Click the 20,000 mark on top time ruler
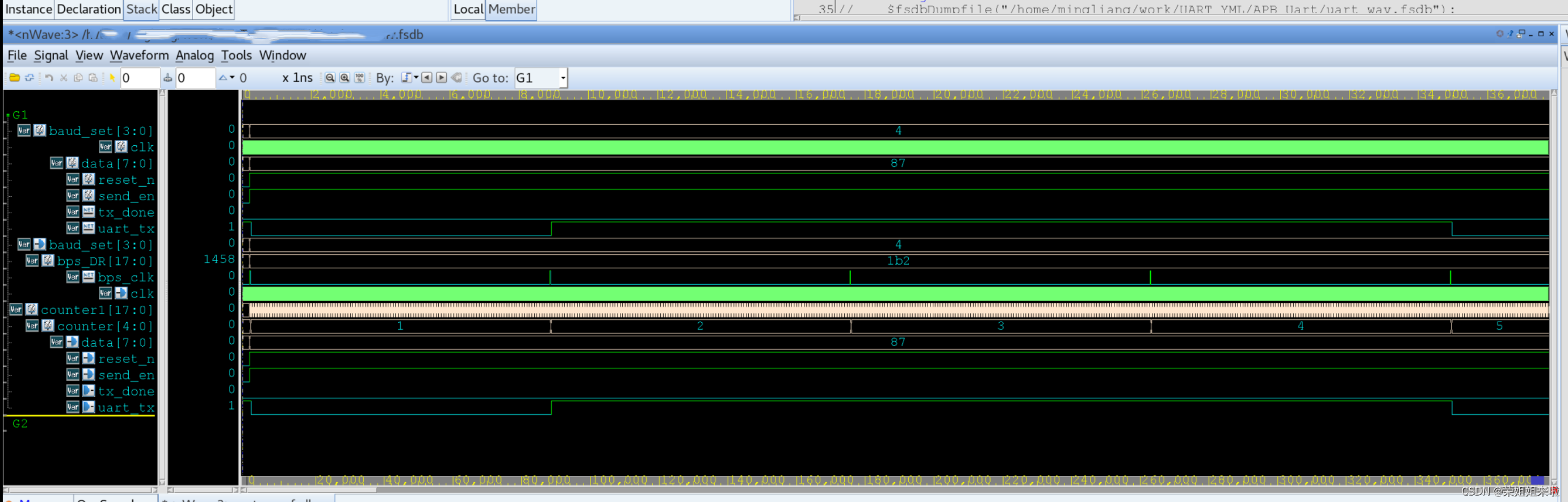This screenshot has width=1568, height=502. tap(959, 94)
